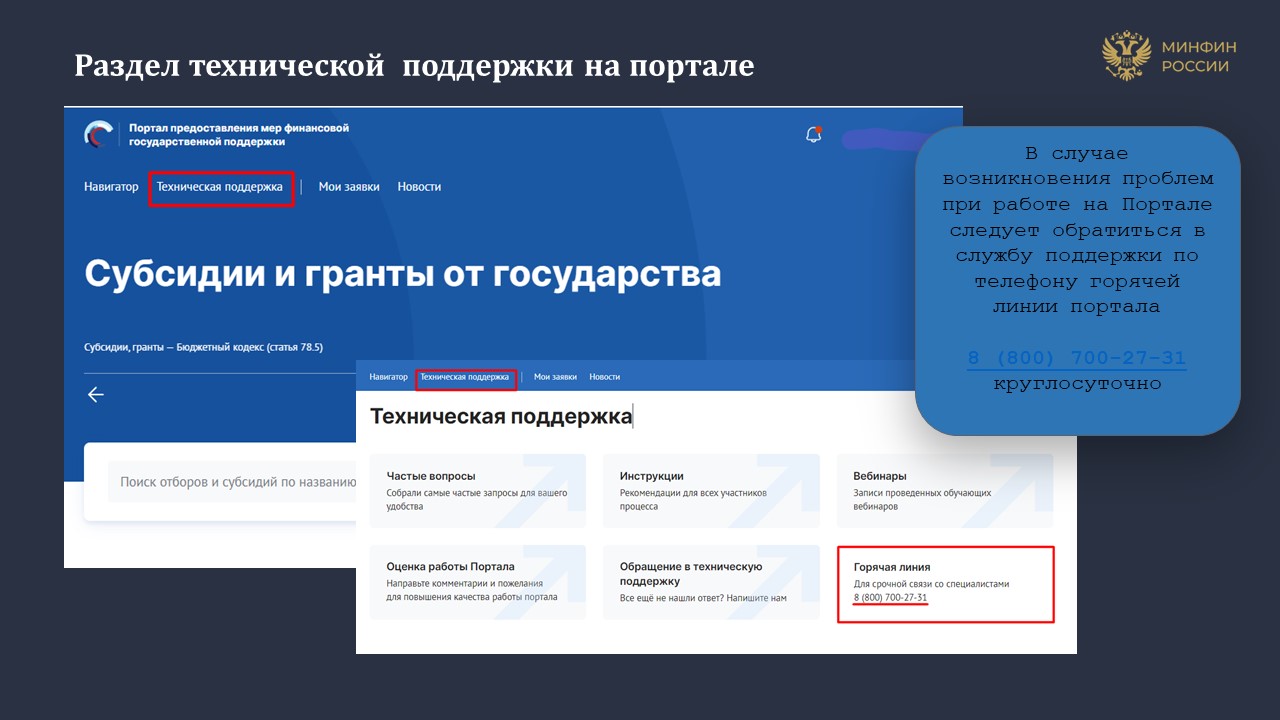The width and height of the screenshot is (1280, 720).
Task: Click the notification bell icon
Action: tap(813, 135)
